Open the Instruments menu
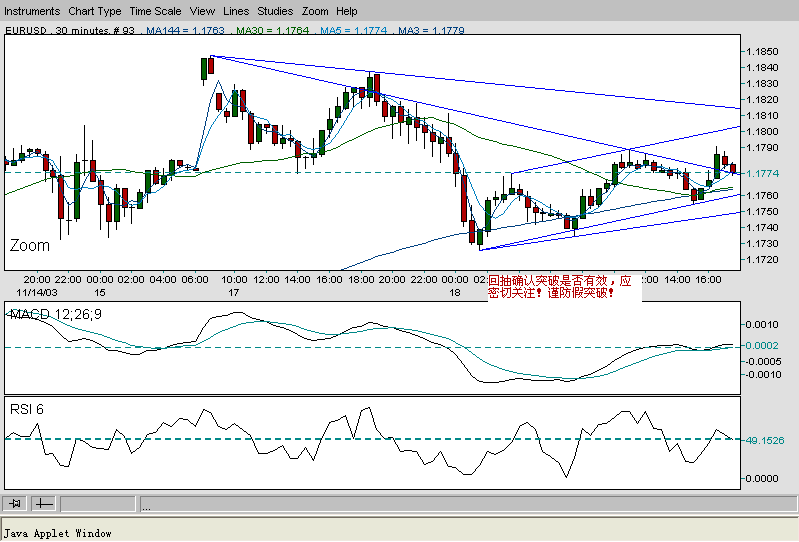The height and width of the screenshot is (542, 799). [x=32, y=11]
